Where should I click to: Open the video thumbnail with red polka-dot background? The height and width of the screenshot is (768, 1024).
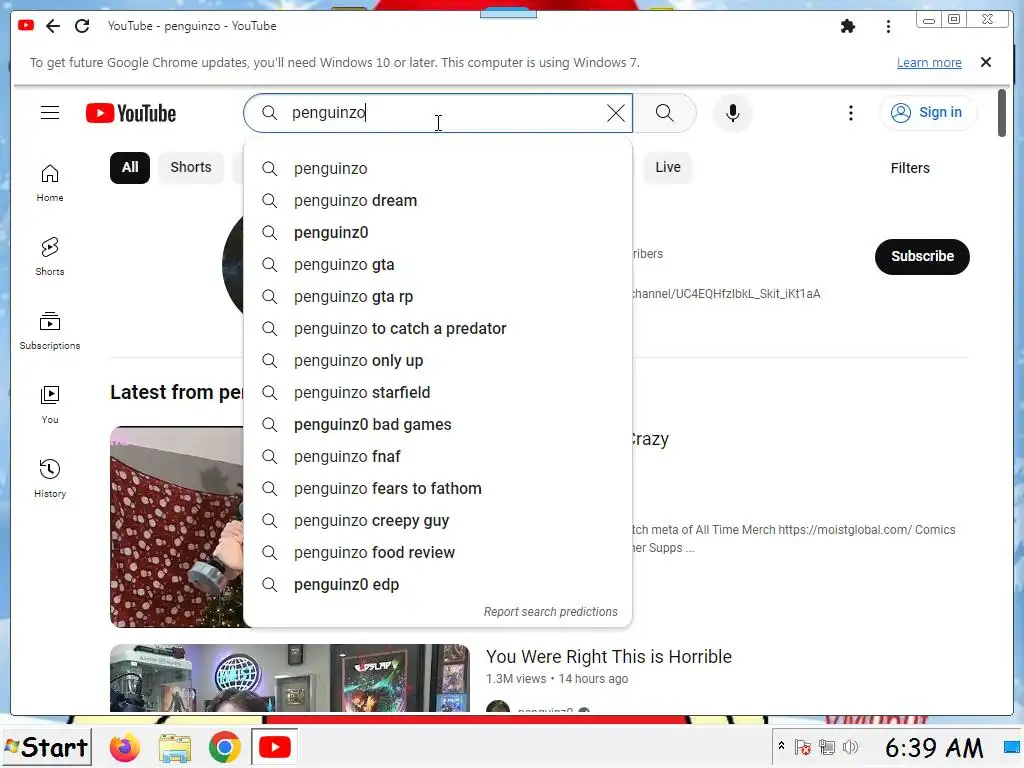[177, 527]
